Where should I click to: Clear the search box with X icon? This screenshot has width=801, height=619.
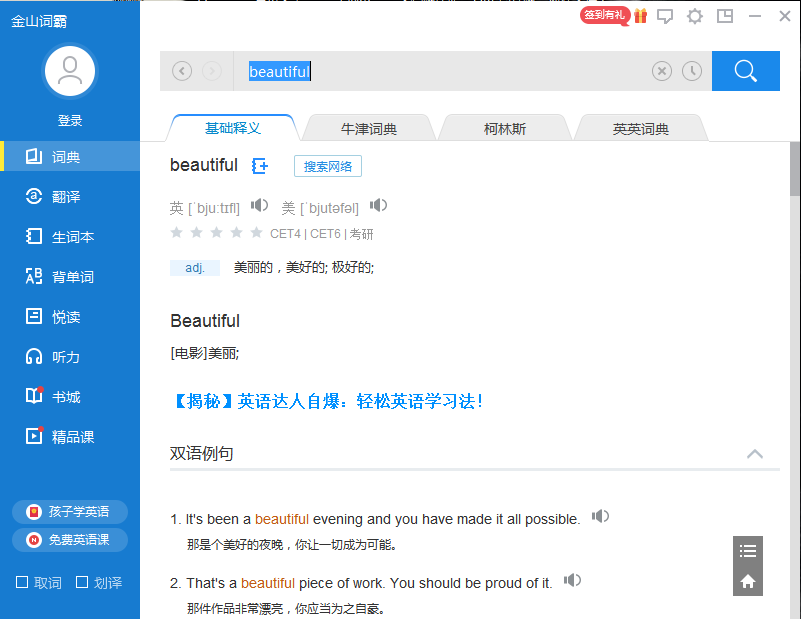click(662, 71)
